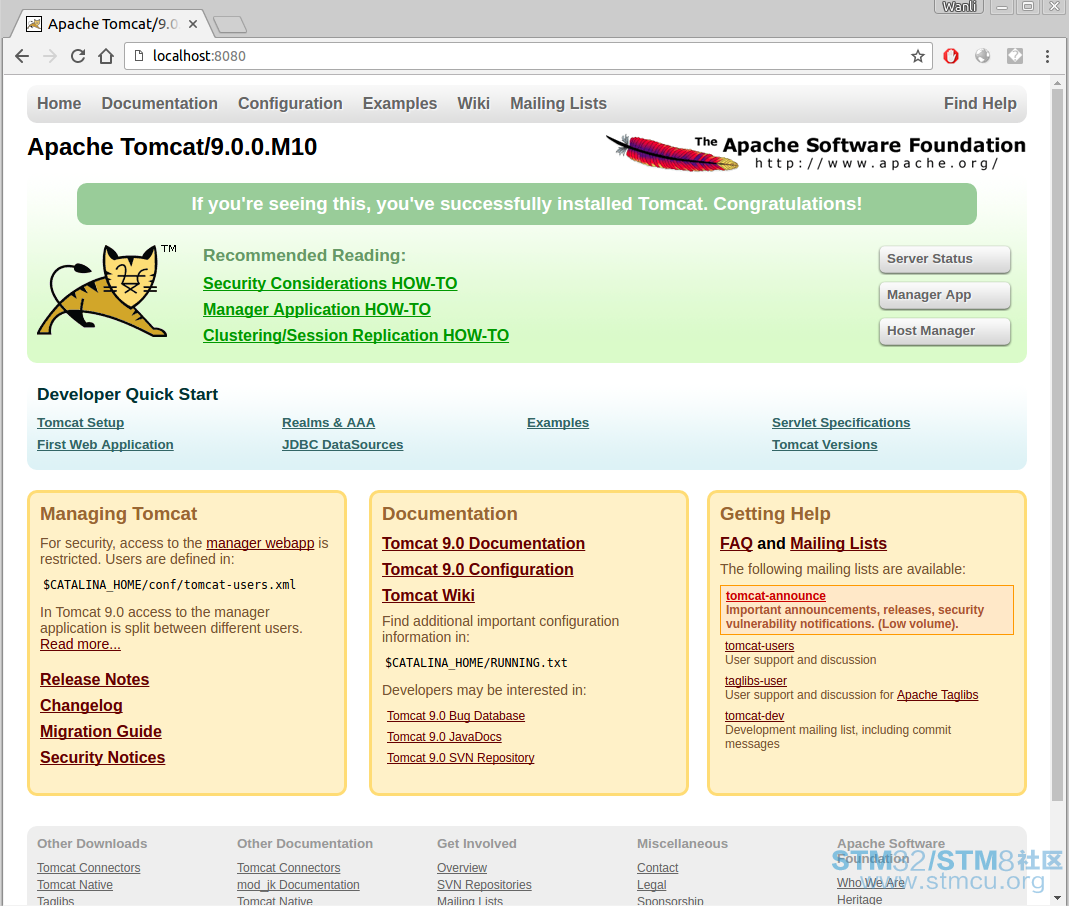Viewport: 1069px width, 906px height.
Task: Open the Documentation nav item
Action: click(x=160, y=104)
